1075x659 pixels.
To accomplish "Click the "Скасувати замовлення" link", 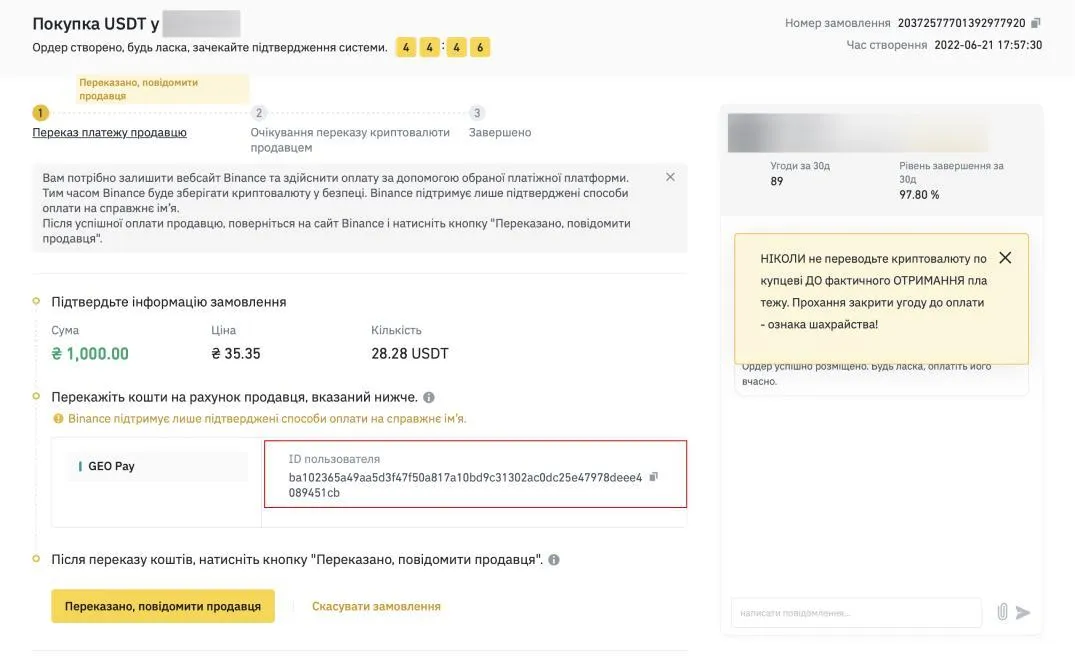I will (x=376, y=606).
